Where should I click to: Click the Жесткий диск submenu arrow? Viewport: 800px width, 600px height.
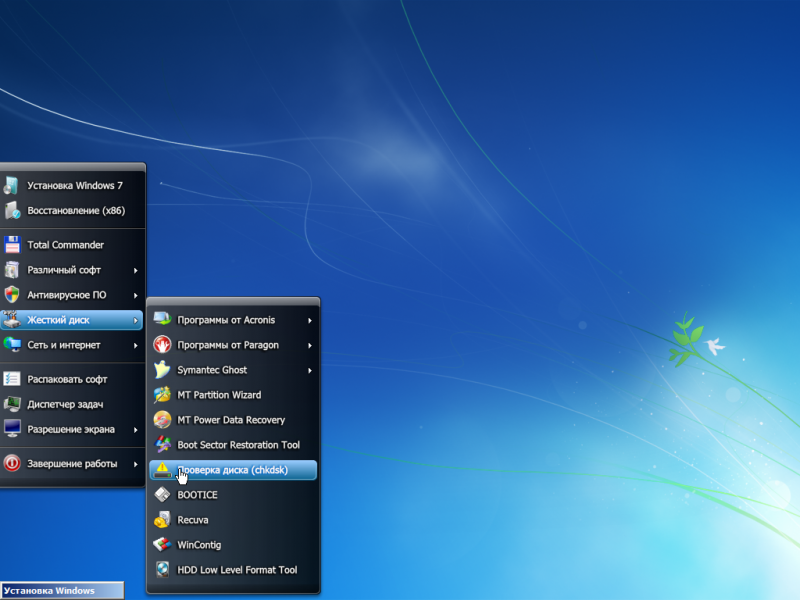[x=136, y=320]
